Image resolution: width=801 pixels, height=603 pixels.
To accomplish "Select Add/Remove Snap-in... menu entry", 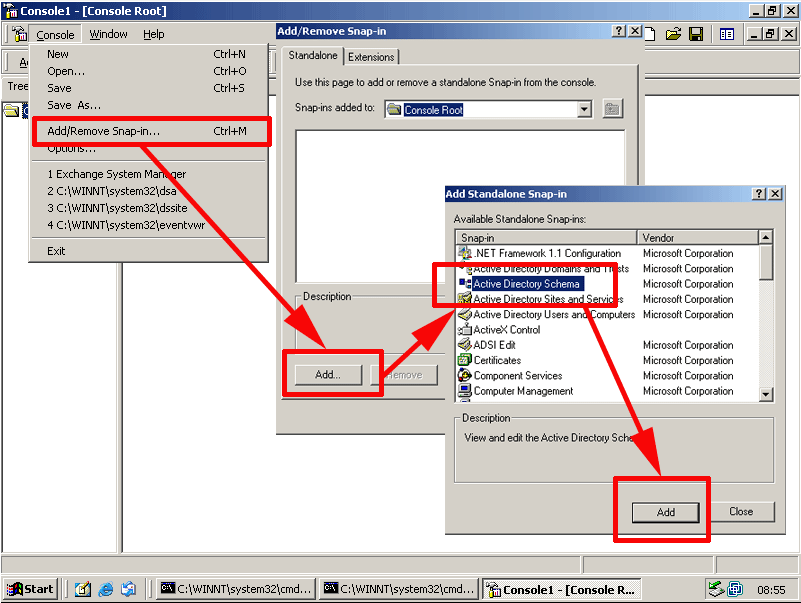I will pyautogui.click(x=147, y=131).
